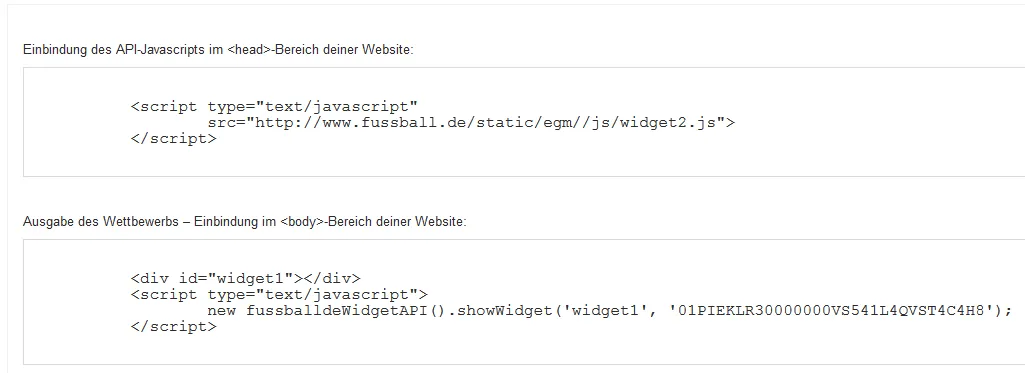Click the div id="widget1" code line
The width and height of the screenshot is (1025, 373).
coord(245,278)
